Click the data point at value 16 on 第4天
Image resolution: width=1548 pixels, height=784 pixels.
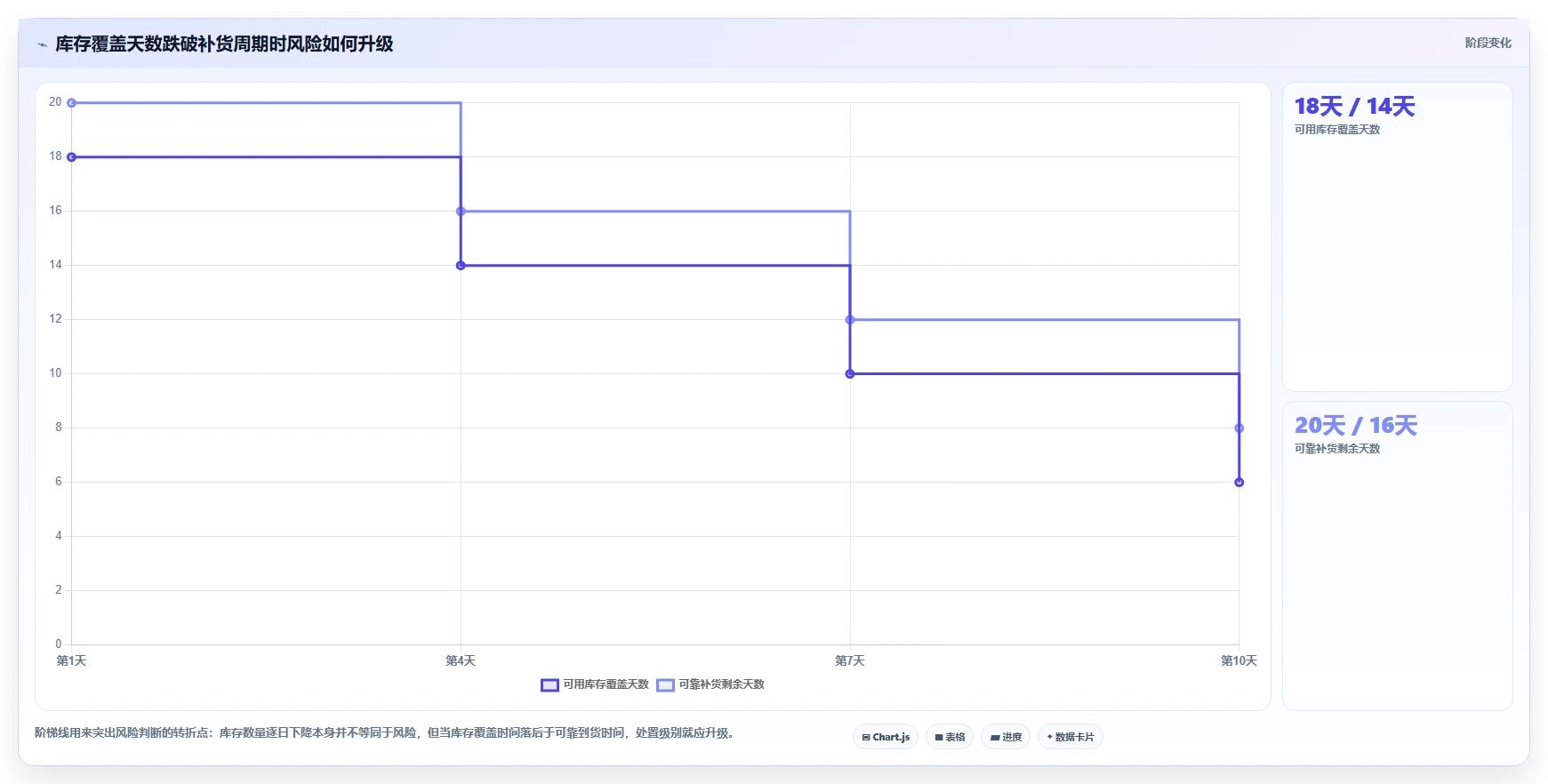tap(461, 212)
